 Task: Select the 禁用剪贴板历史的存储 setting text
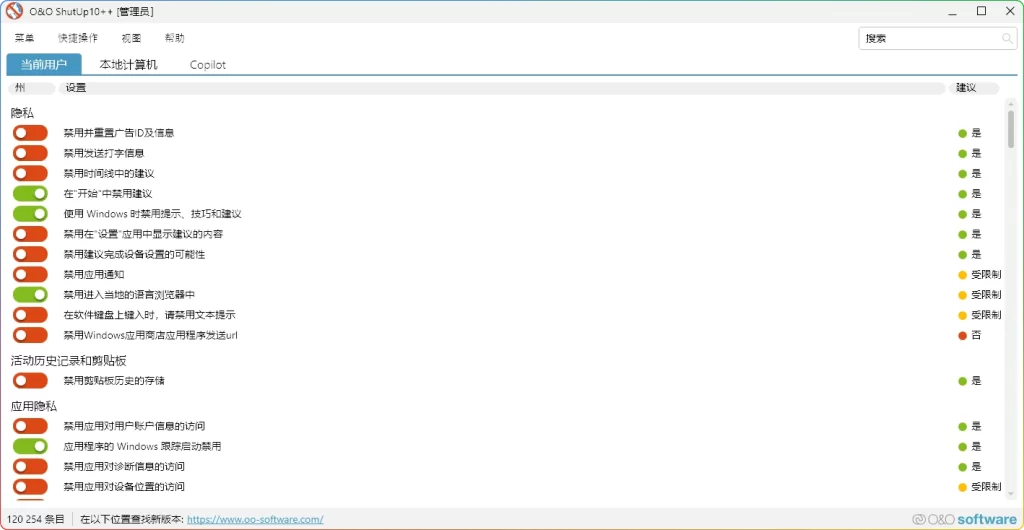pos(114,381)
